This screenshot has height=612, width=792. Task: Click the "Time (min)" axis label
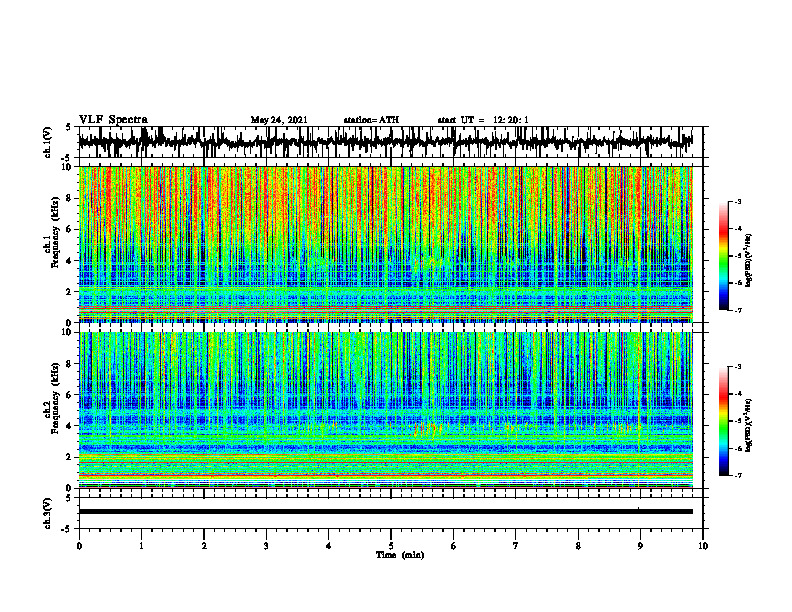(400, 555)
